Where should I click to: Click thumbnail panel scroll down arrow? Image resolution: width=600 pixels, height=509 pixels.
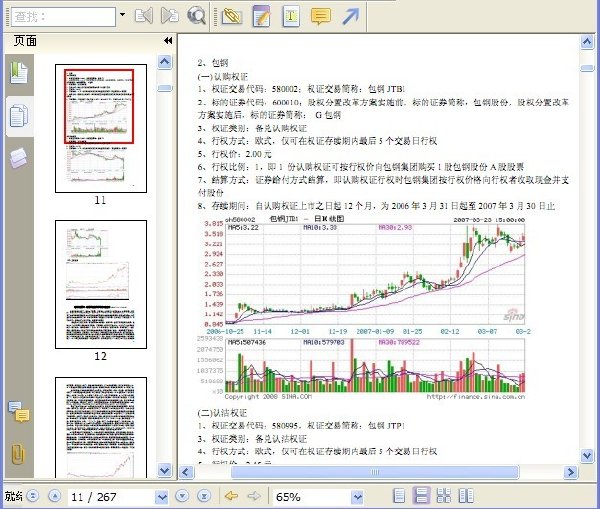(165, 470)
